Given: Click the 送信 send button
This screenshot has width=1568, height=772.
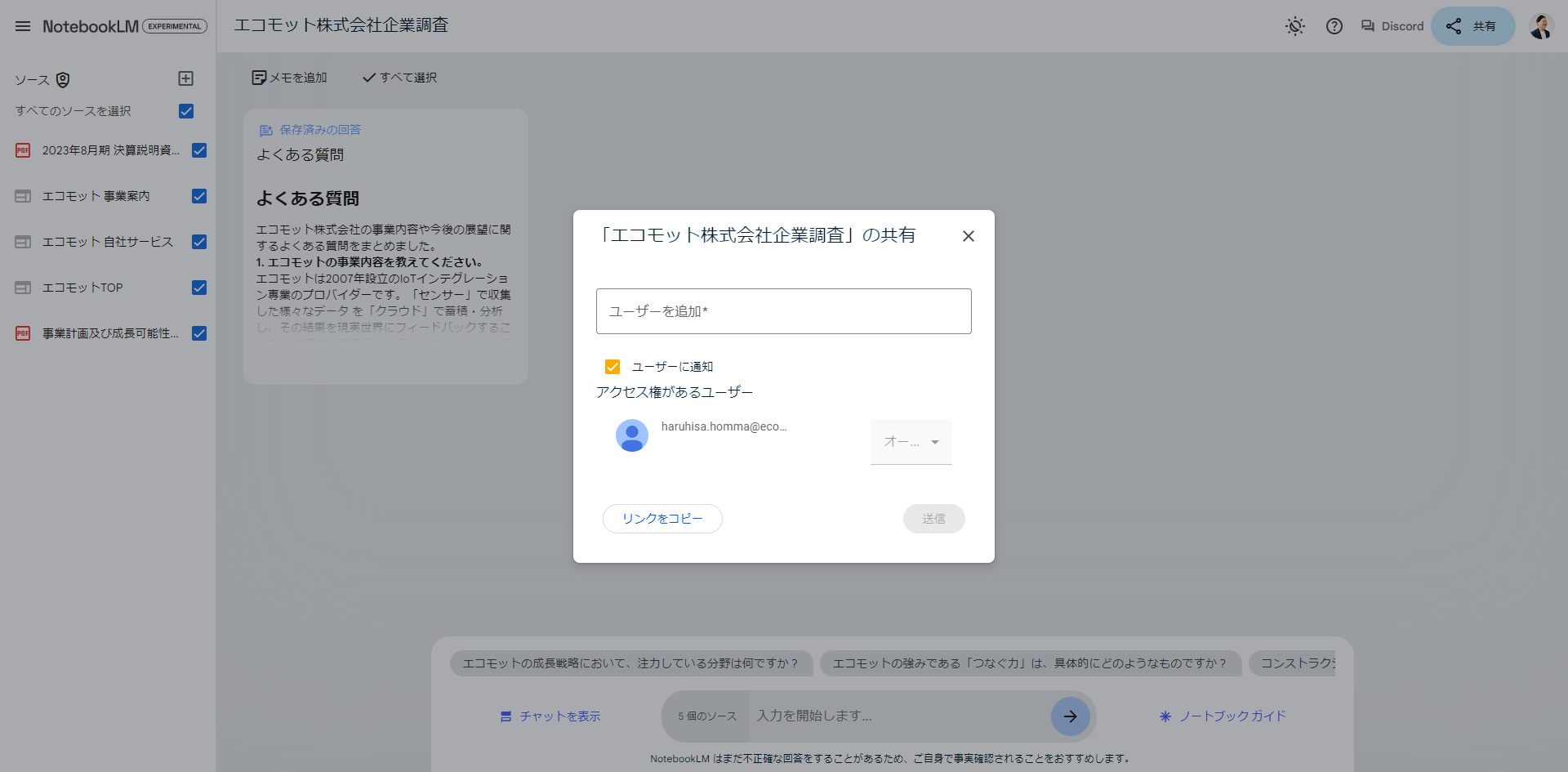Looking at the screenshot, I should [934, 519].
